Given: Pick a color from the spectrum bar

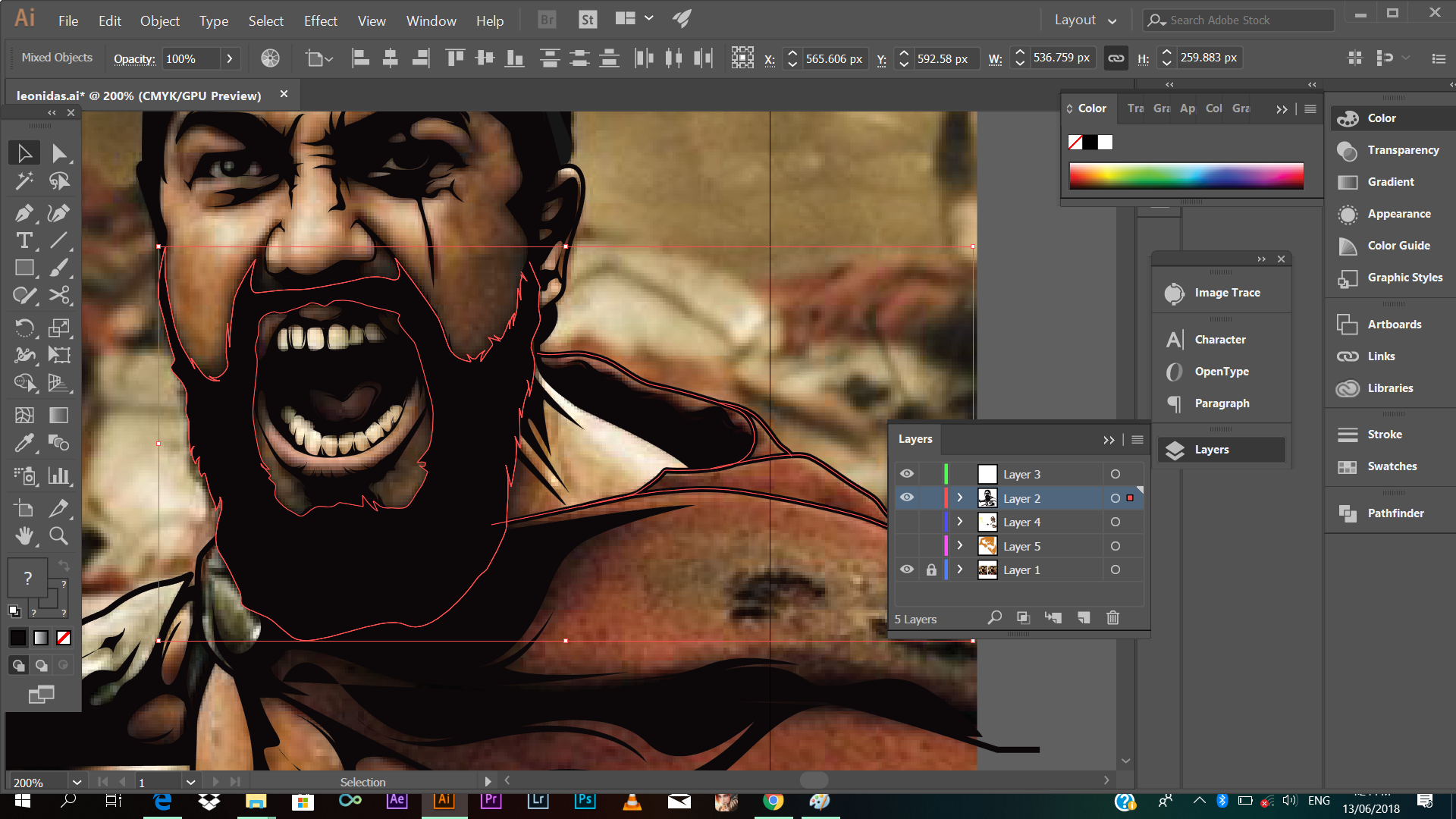Looking at the screenshot, I should (x=1186, y=176).
